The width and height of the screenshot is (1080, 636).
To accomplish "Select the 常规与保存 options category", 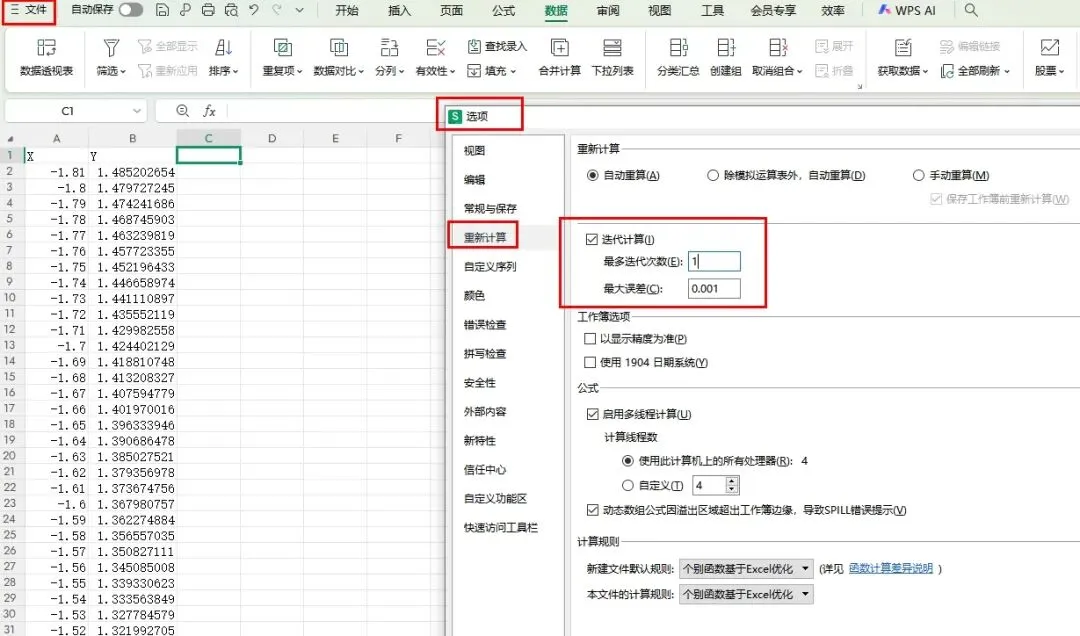I will 490,208.
